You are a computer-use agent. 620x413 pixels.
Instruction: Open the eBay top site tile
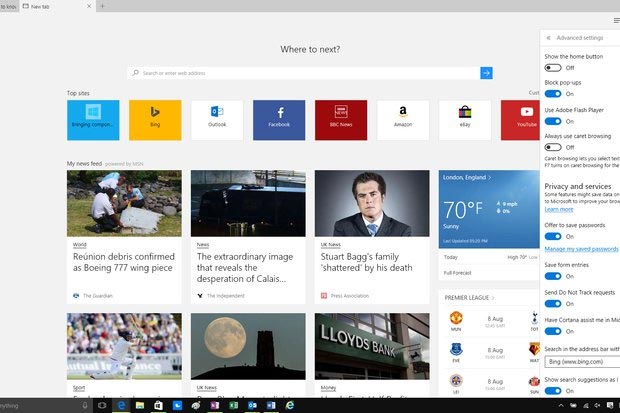465,120
